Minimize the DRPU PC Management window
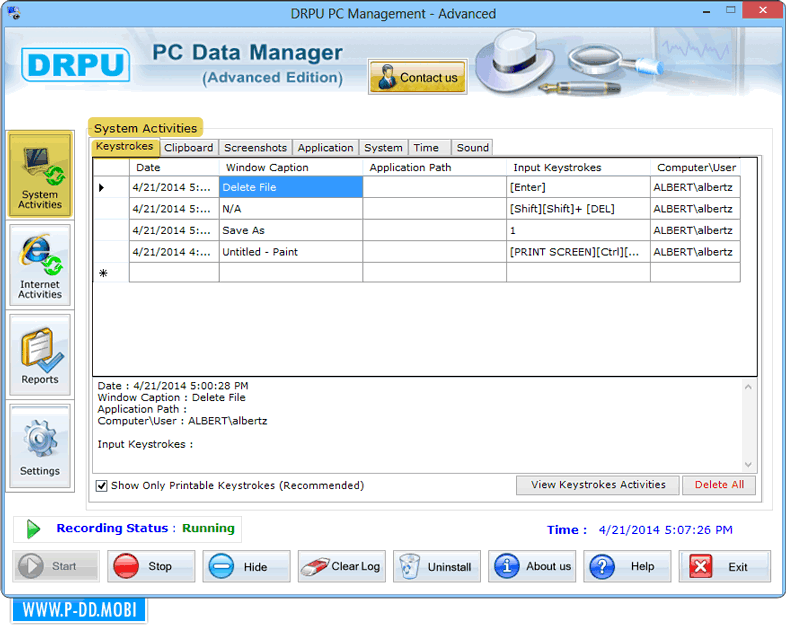Screen dimensions: 786x626 coord(706,11)
